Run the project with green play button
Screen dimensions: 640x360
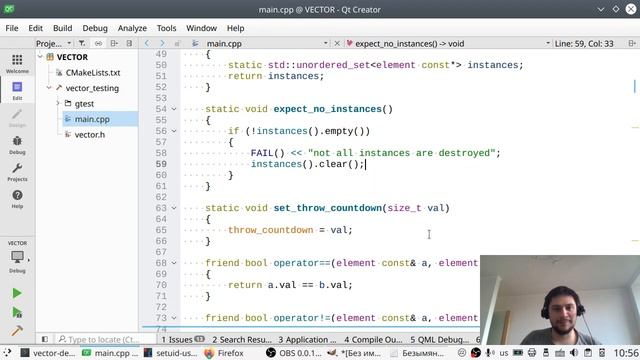tap(17, 293)
